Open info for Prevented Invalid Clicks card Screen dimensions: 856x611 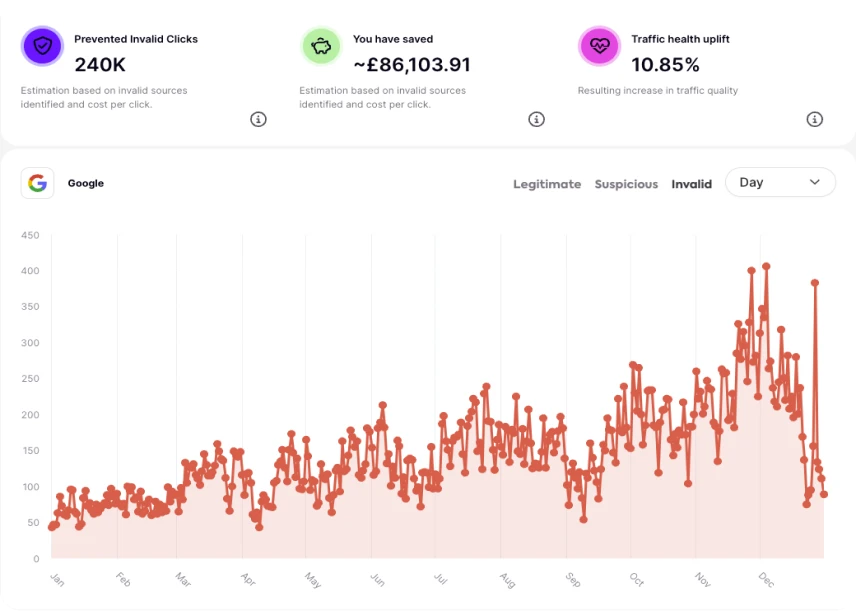tap(258, 119)
